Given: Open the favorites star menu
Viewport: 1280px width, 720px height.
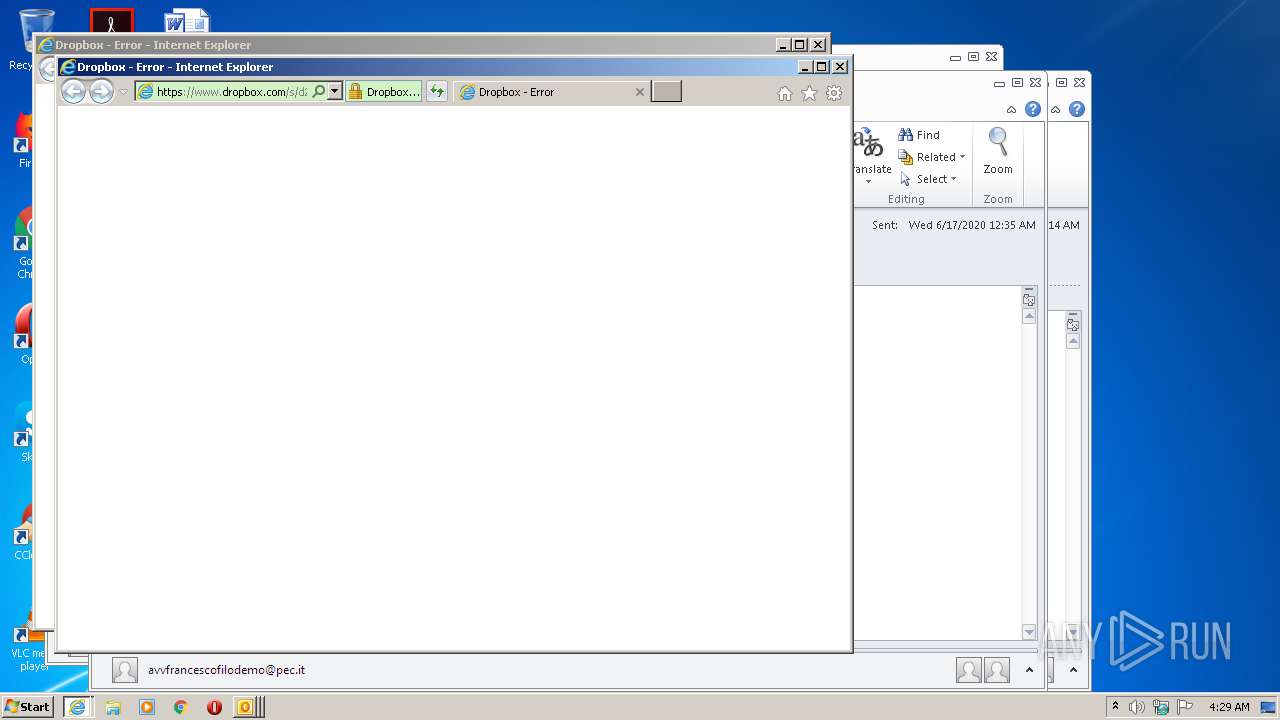Looking at the screenshot, I should pyautogui.click(x=809, y=93).
